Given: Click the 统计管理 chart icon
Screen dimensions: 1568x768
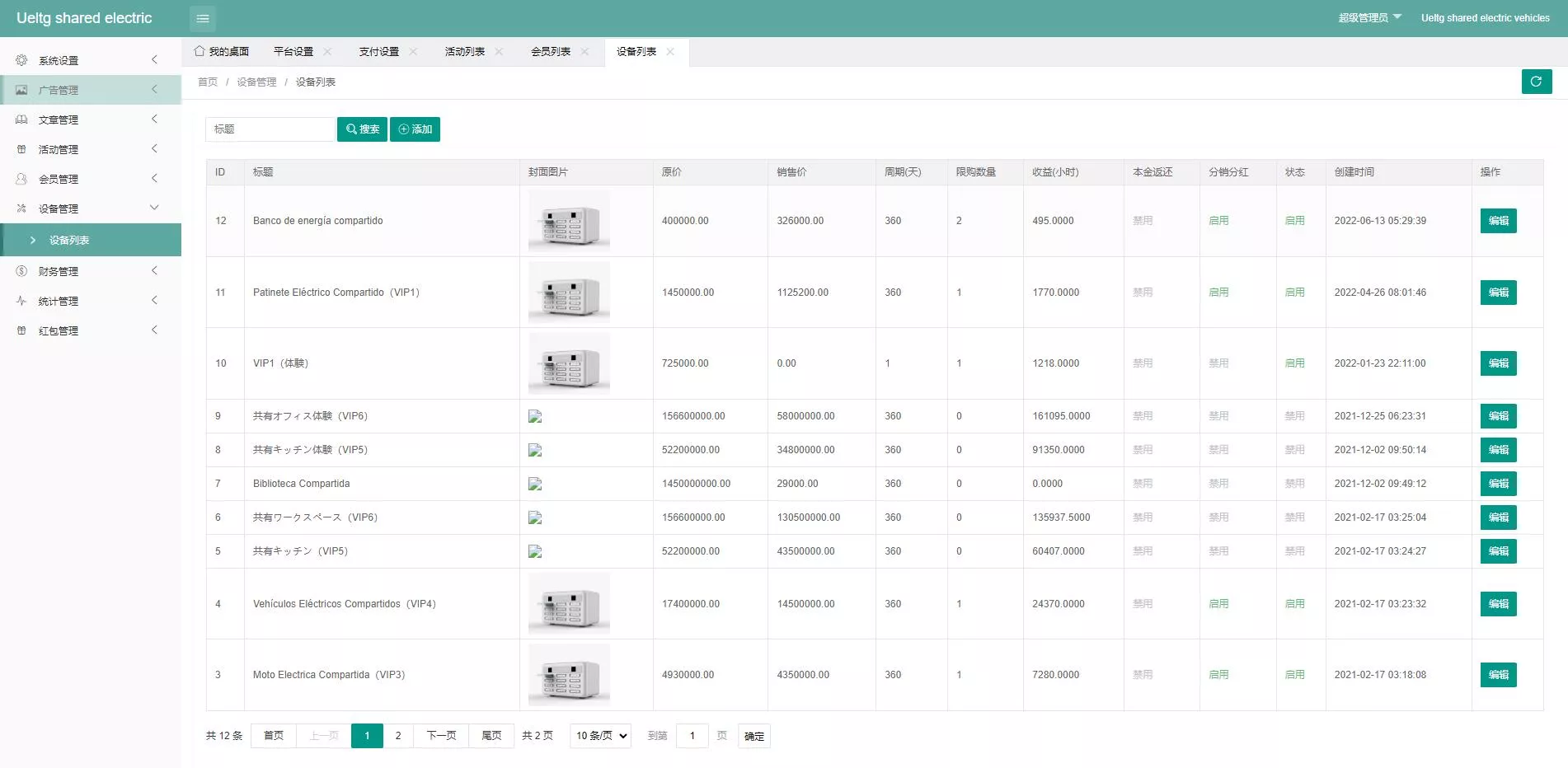Looking at the screenshot, I should coord(21,301).
